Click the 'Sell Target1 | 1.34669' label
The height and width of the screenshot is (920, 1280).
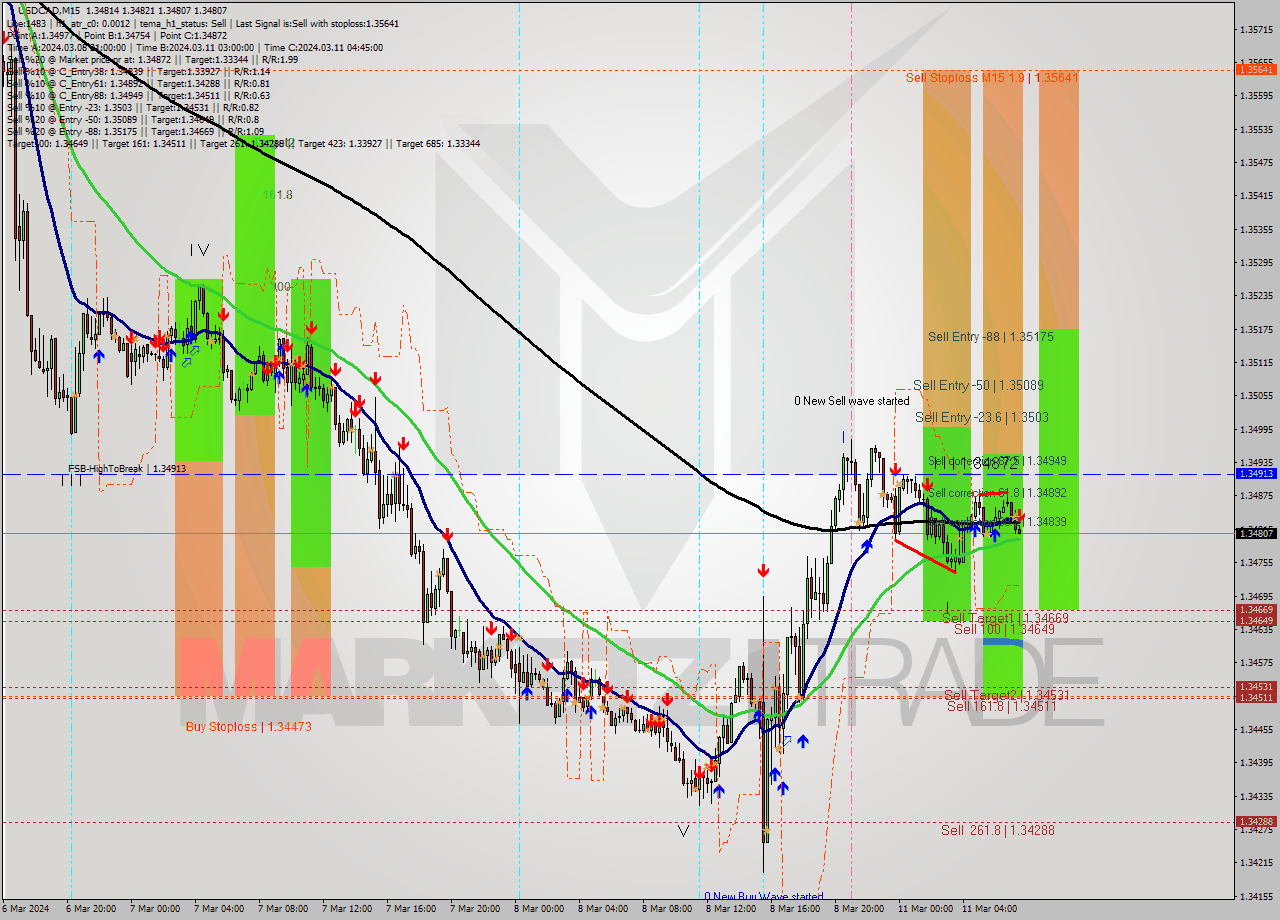[x=1005, y=618]
